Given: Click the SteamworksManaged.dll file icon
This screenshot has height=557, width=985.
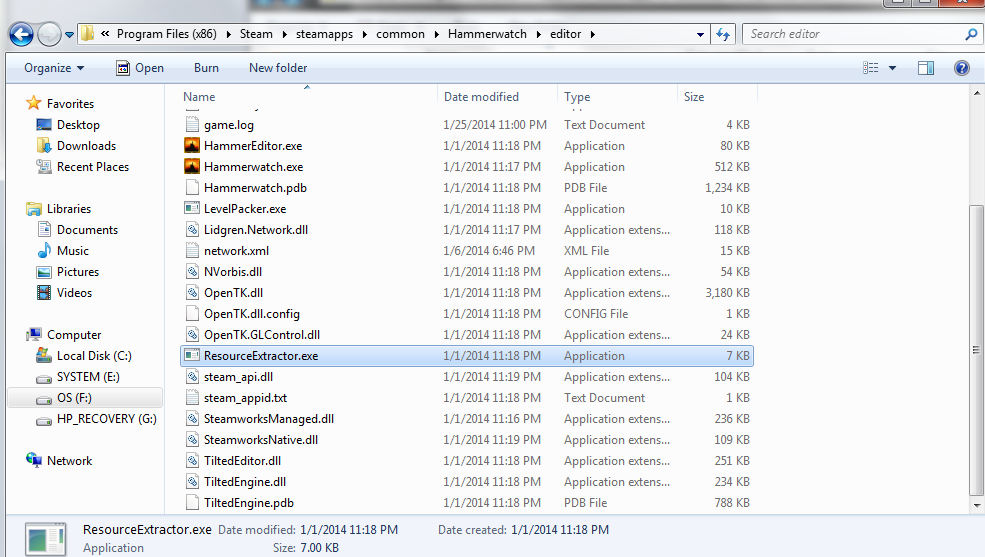Looking at the screenshot, I should [x=192, y=419].
